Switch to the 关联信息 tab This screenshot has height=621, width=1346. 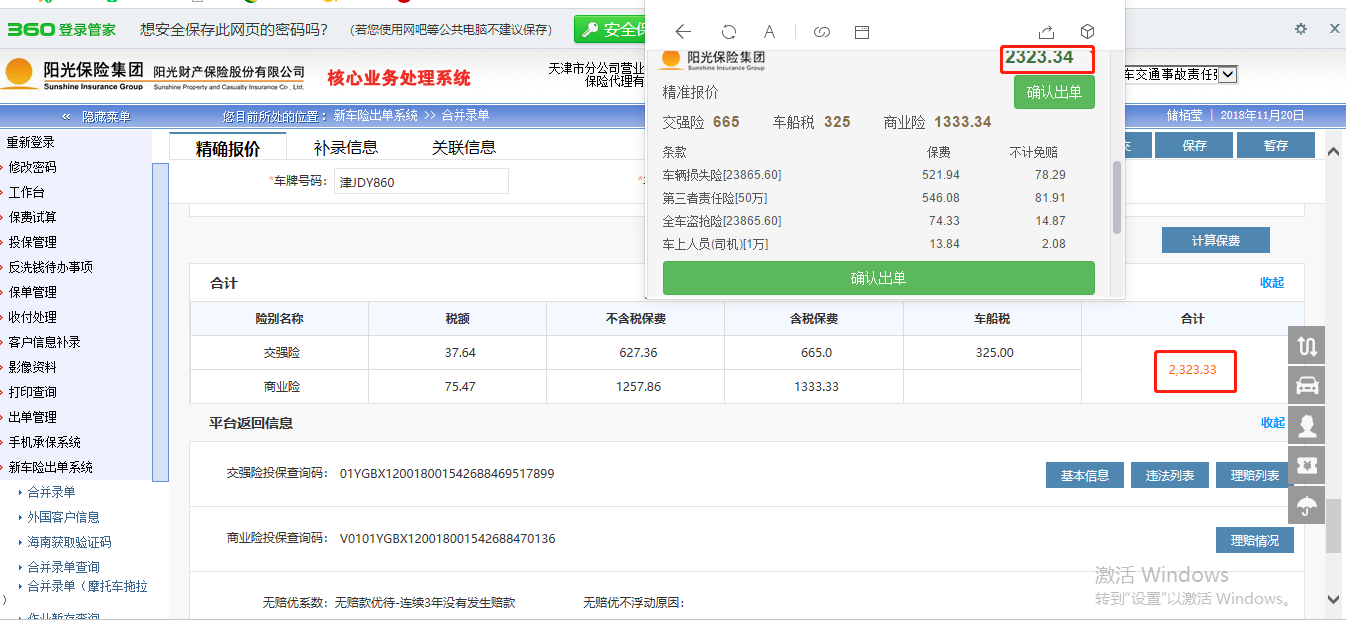(464, 148)
